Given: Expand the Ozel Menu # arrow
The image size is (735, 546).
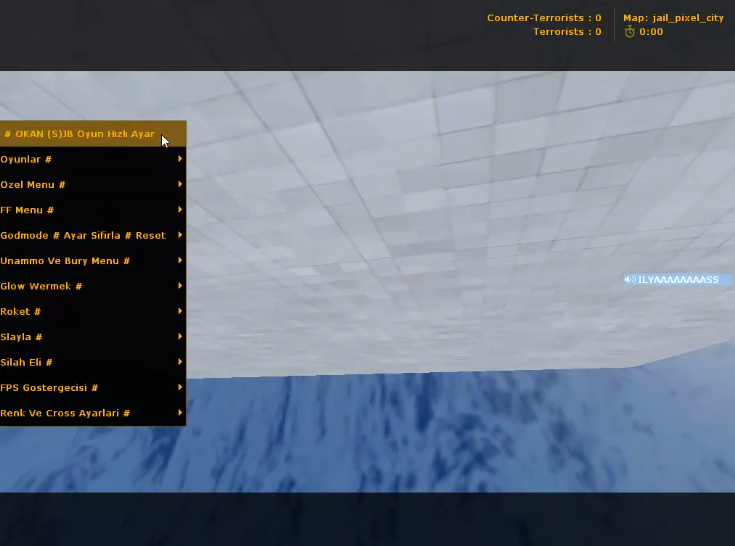Looking at the screenshot, I should (x=180, y=184).
